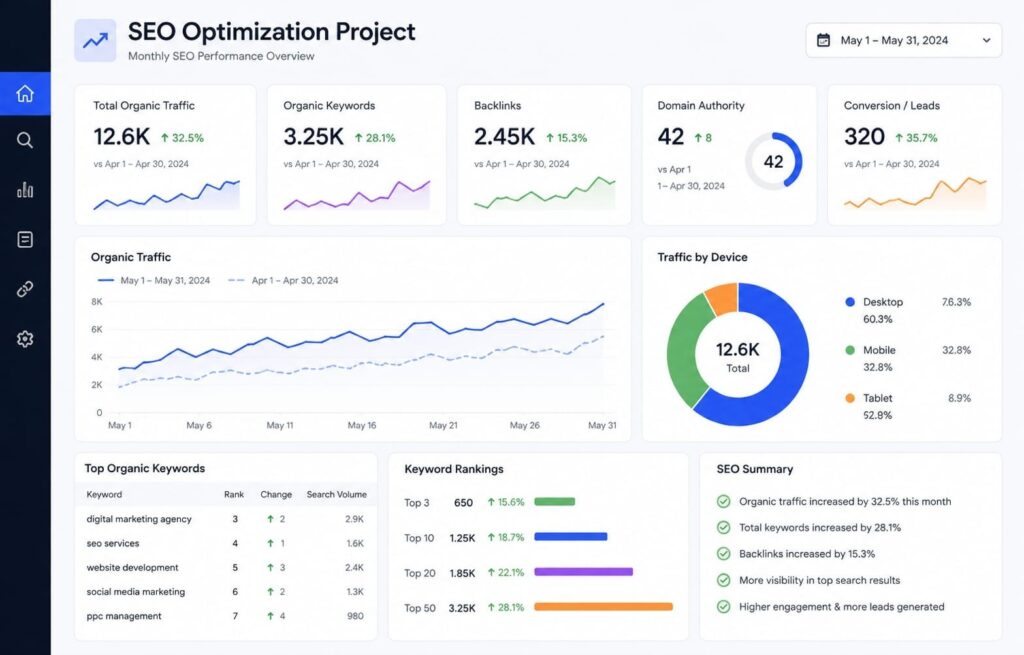Open the backlinks chain sidebar icon
1024x655 pixels.
tap(25, 289)
